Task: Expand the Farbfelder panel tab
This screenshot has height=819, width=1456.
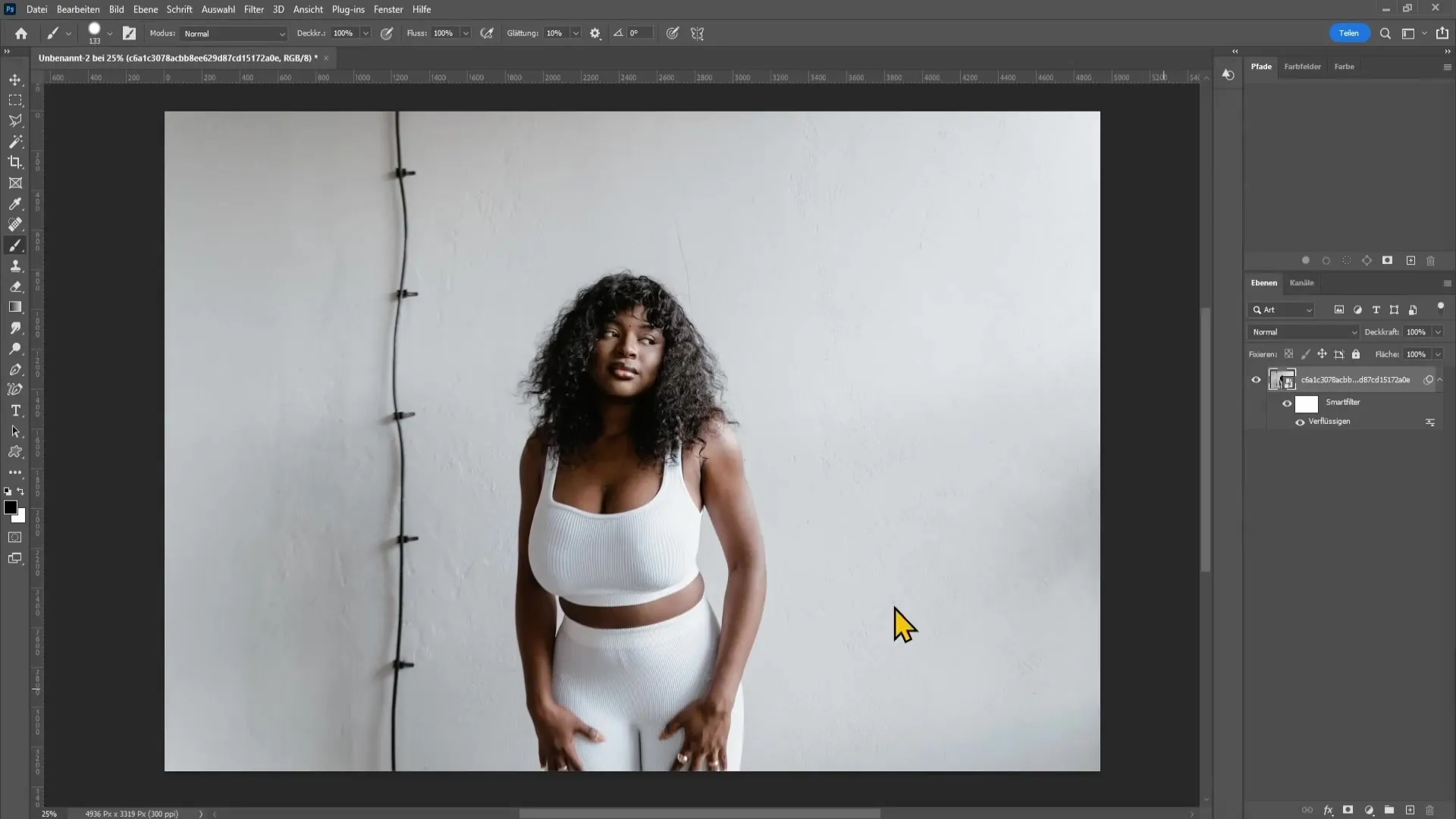Action: 1303,66
